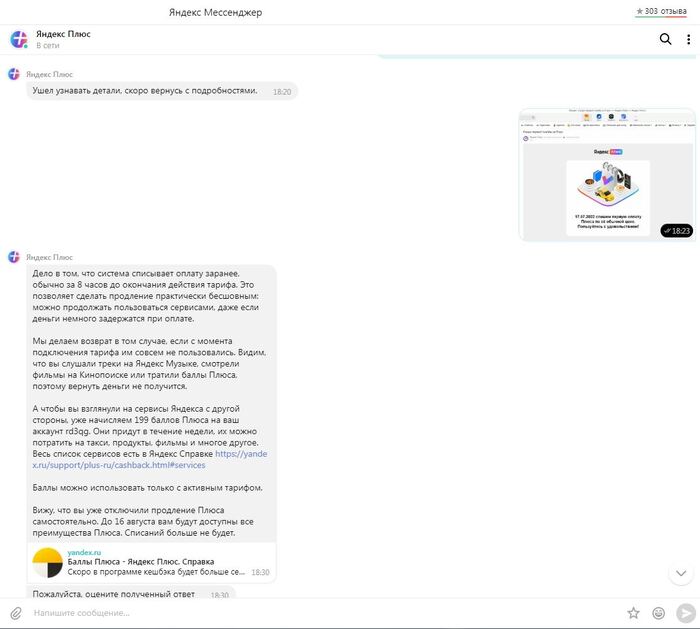The image size is (700, 629).
Task: Click the Яндекс Плюс avatar in header
Action: (19, 39)
